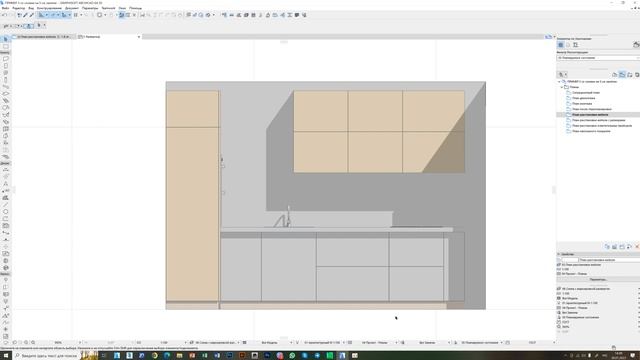
Task: Select the Beam tool
Action: (5, 87)
